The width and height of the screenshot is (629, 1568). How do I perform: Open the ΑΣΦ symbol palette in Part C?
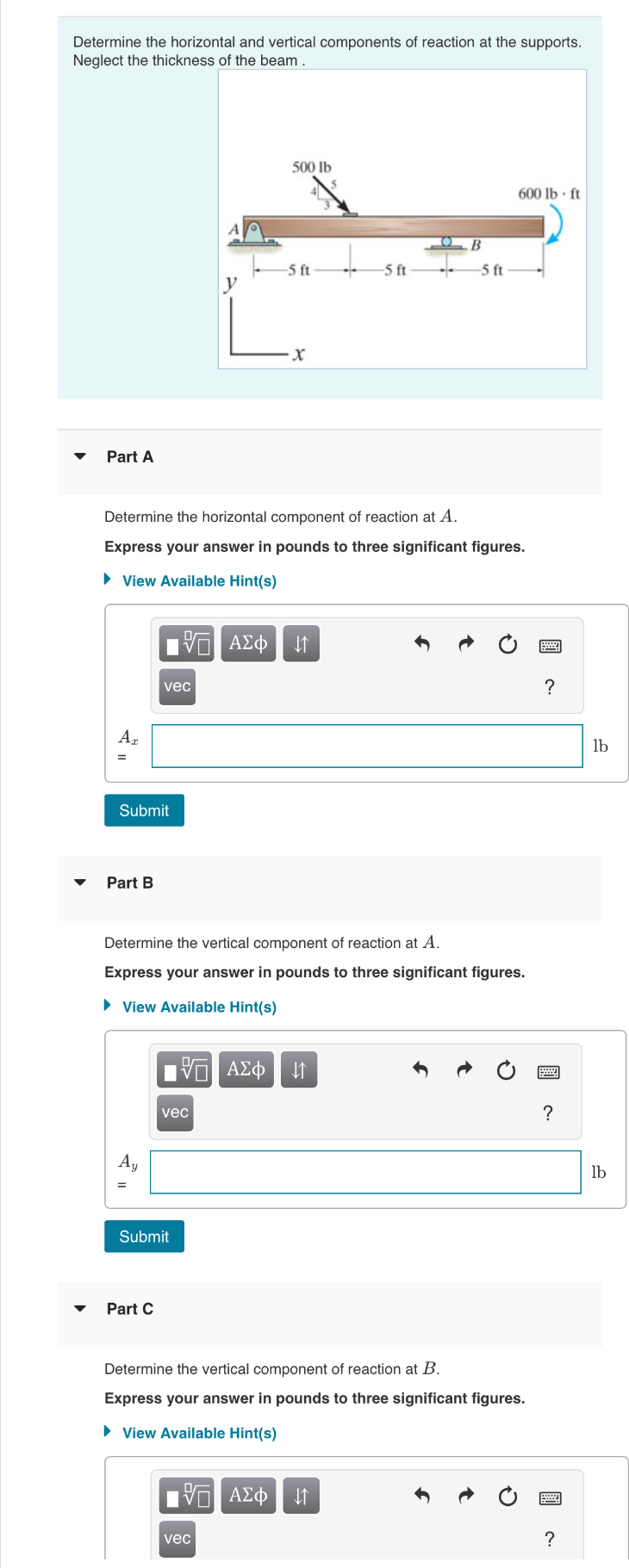pos(248,1495)
